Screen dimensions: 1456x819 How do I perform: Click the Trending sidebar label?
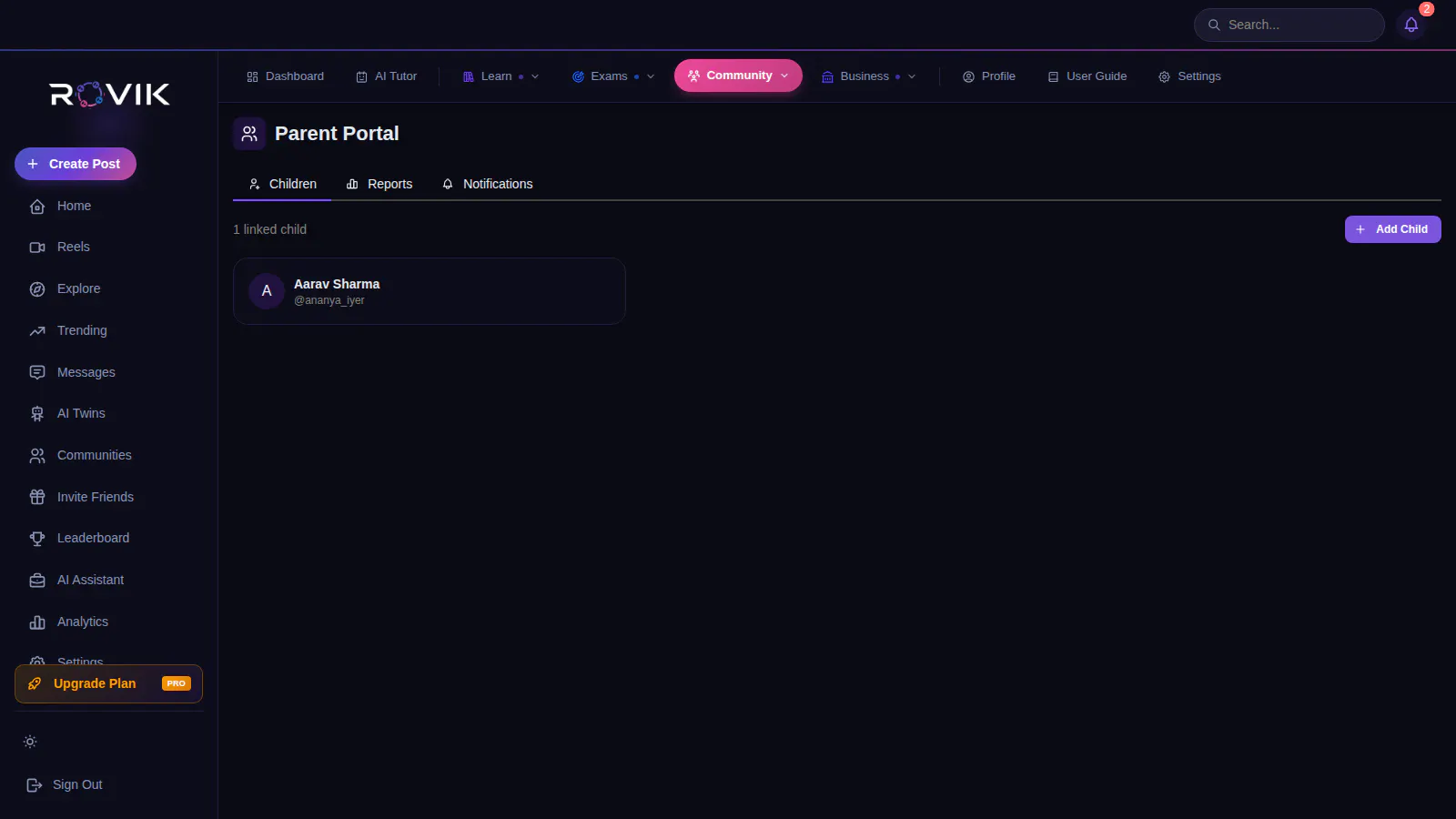[82, 330]
